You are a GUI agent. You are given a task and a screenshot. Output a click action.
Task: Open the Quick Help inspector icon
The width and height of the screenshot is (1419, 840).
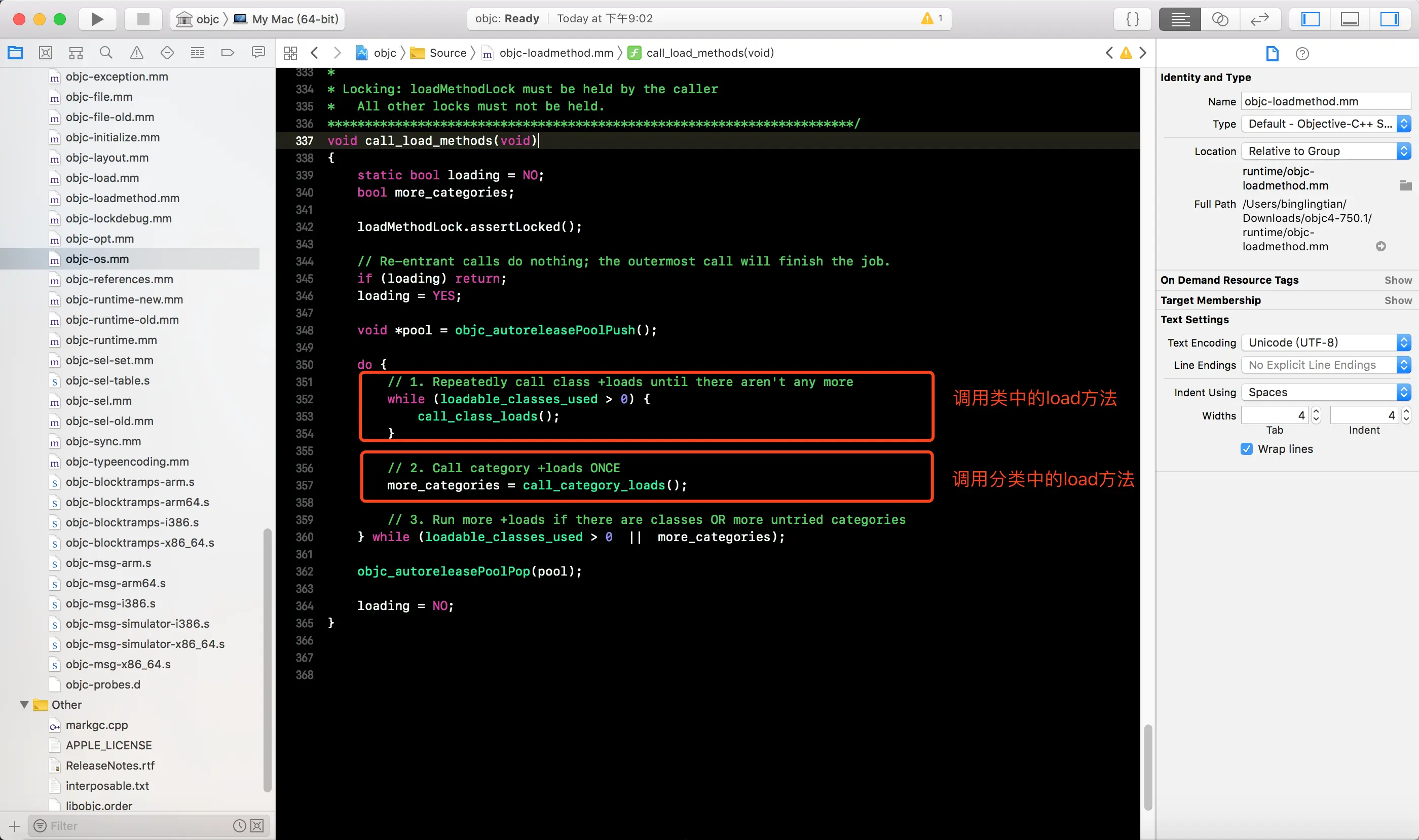pyautogui.click(x=1302, y=54)
